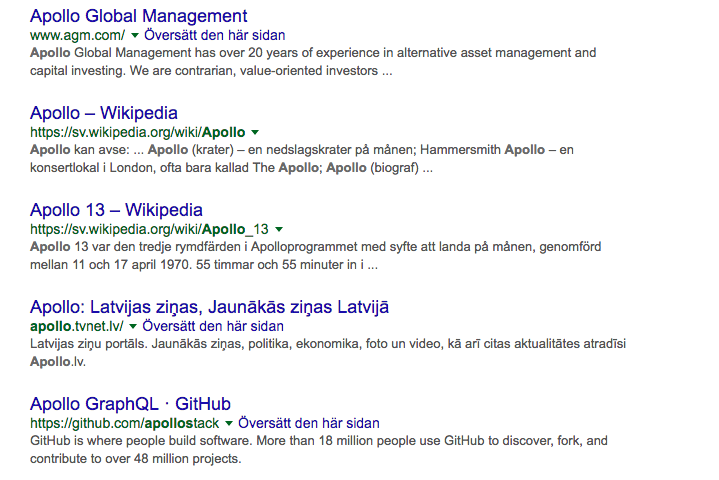This screenshot has width=719, height=480.
Task: Open the Apollo 13 – Wikipedia result
Action: (x=116, y=210)
